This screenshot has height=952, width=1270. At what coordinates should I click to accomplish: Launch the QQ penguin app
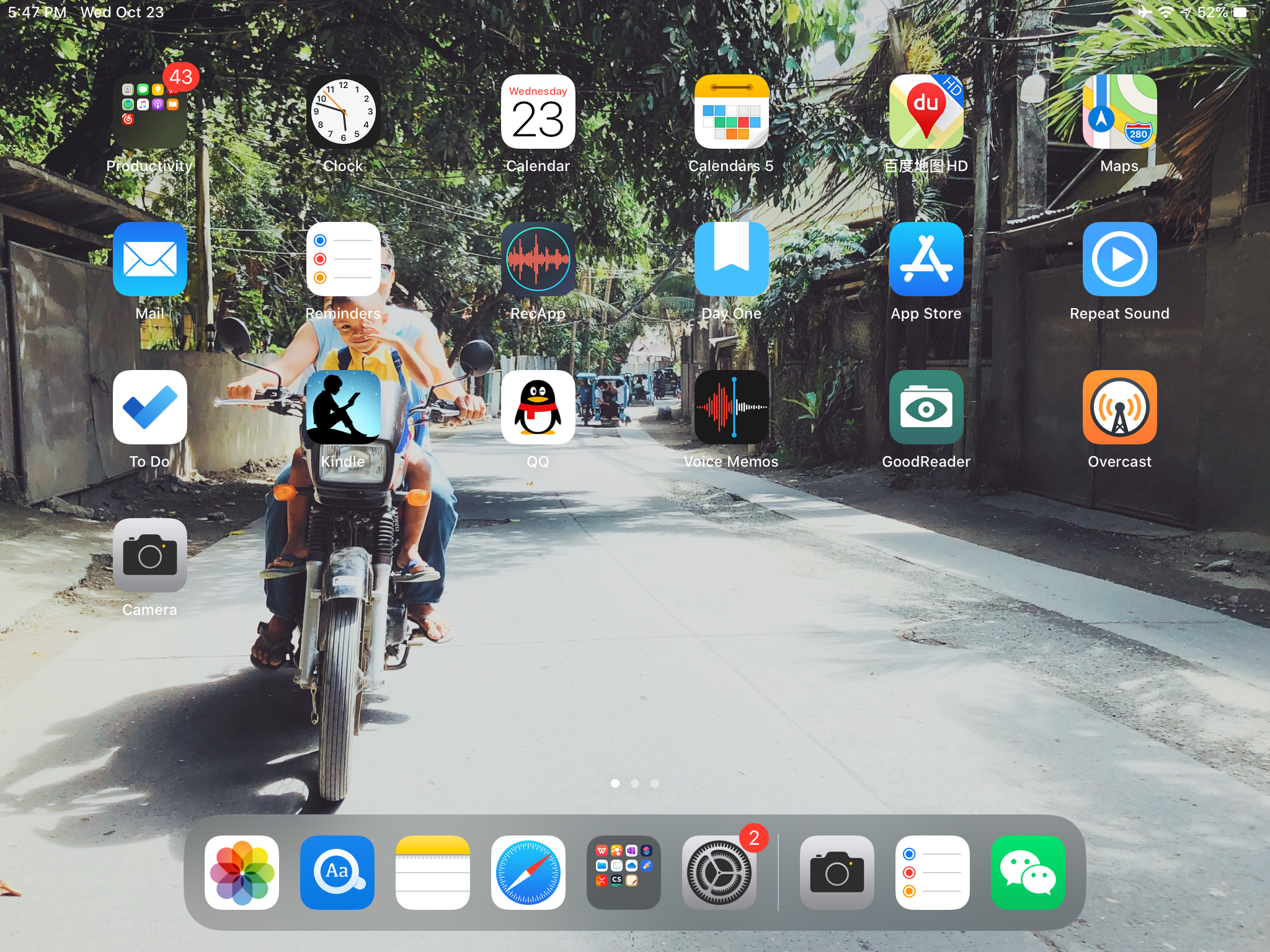538,407
